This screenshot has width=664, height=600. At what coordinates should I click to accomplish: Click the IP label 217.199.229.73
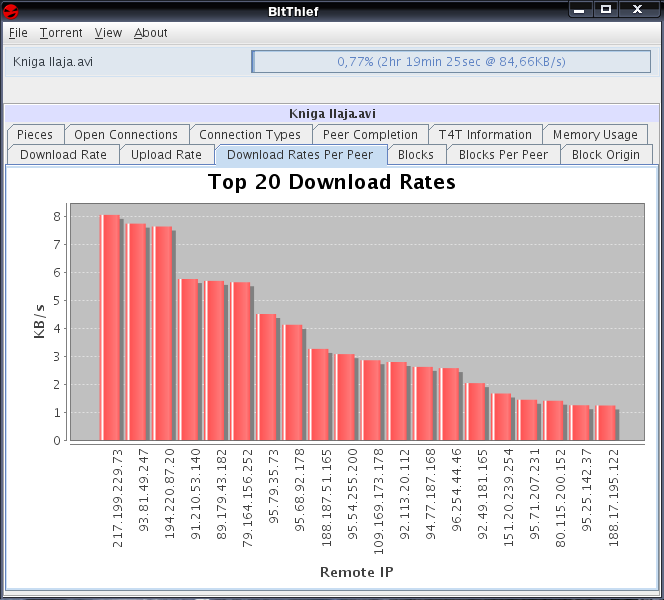(118, 498)
